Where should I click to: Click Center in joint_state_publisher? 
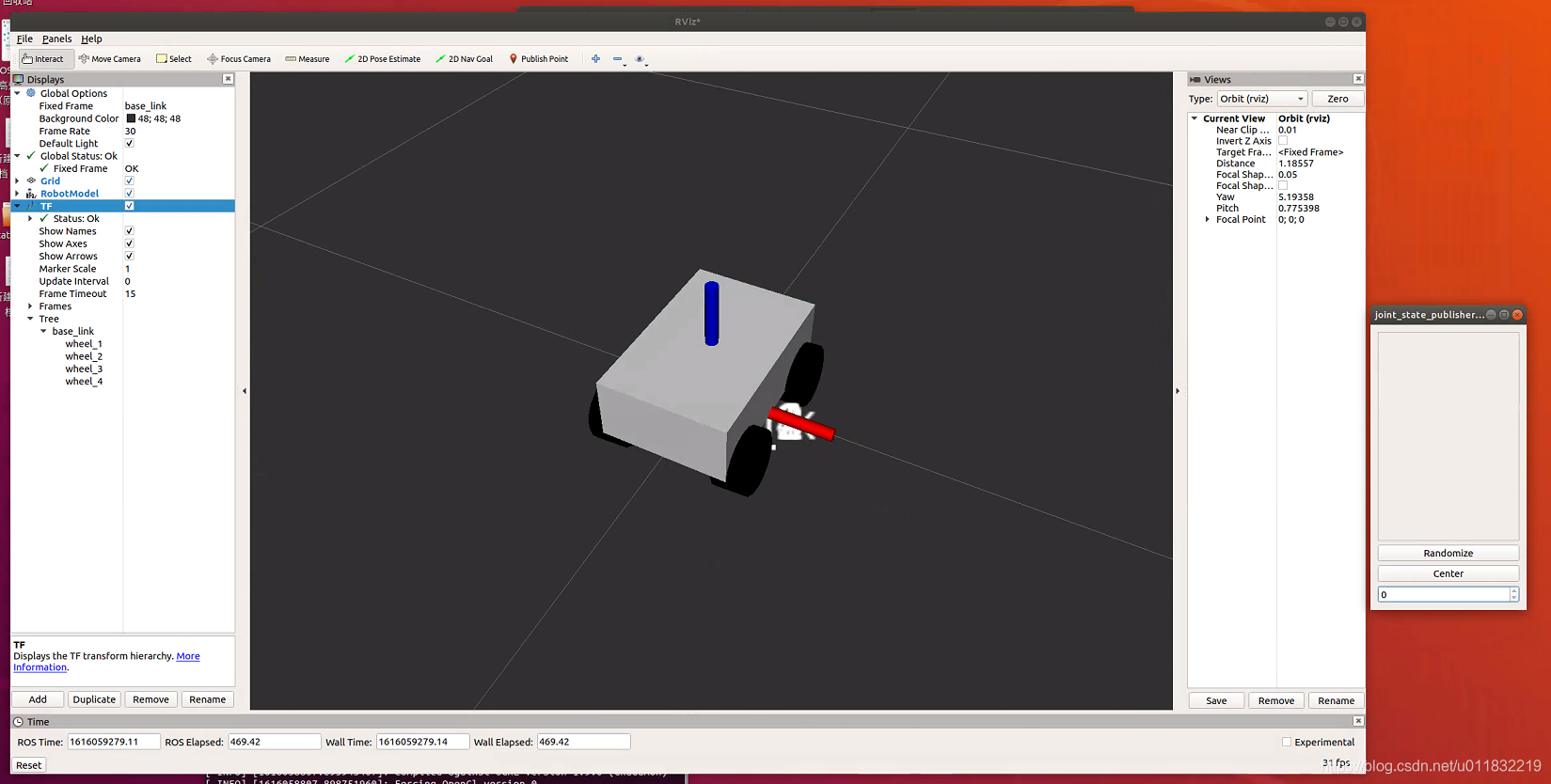(x=1448, y=573)
